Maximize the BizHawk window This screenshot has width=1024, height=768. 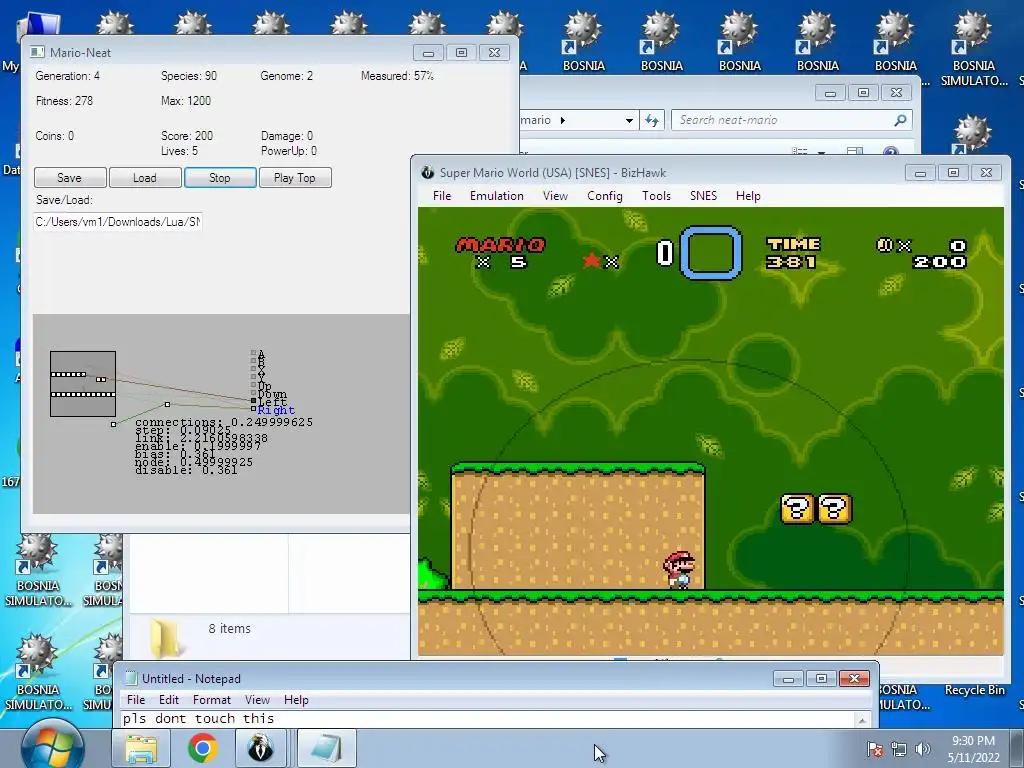tap(953, 173)
